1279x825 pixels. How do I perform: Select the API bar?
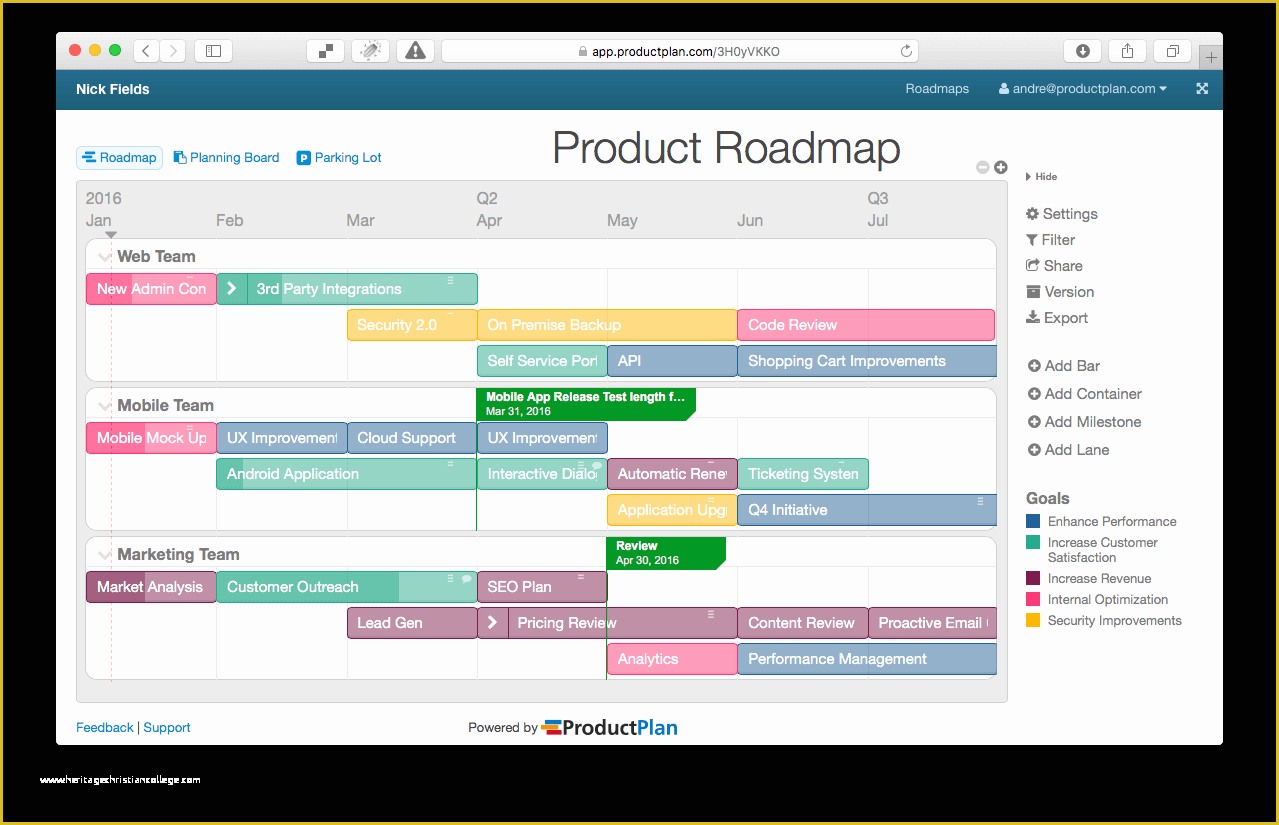672,361
